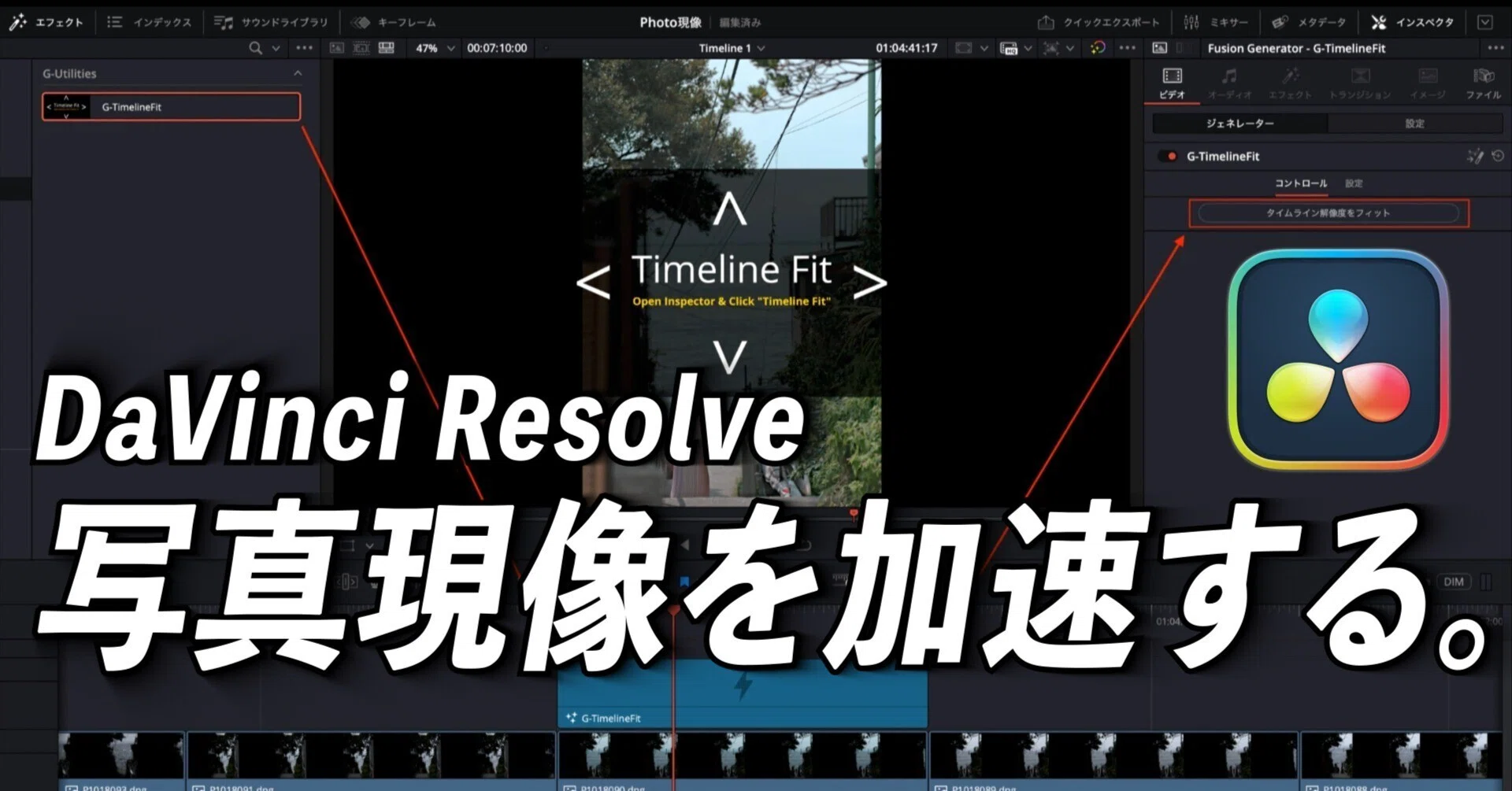
Task: Open inspector three-dot options menu
Action: tap(1495, 48)
